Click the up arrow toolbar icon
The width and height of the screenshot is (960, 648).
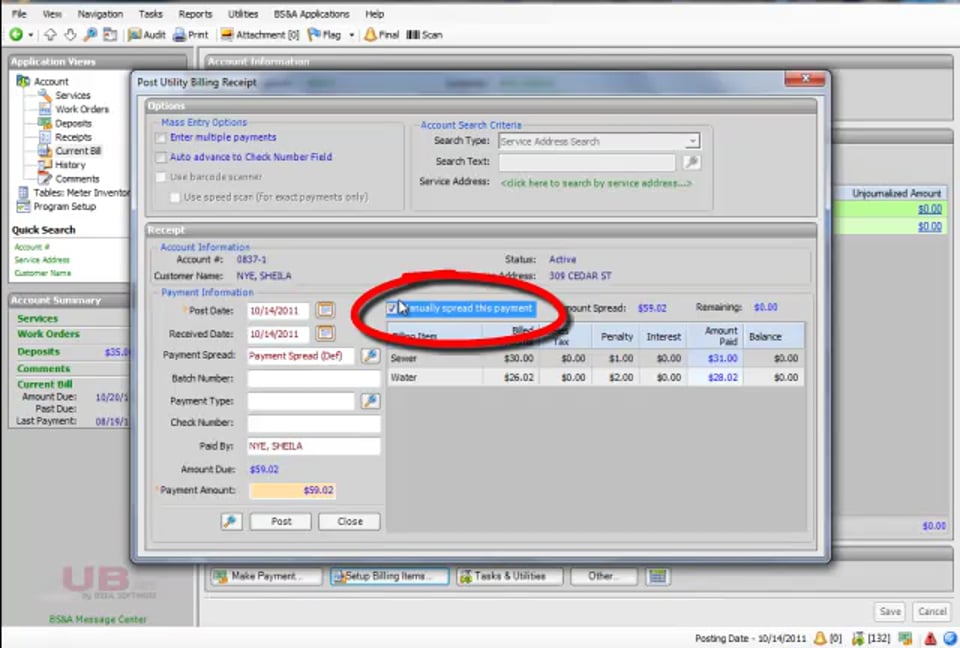[50, 35]
